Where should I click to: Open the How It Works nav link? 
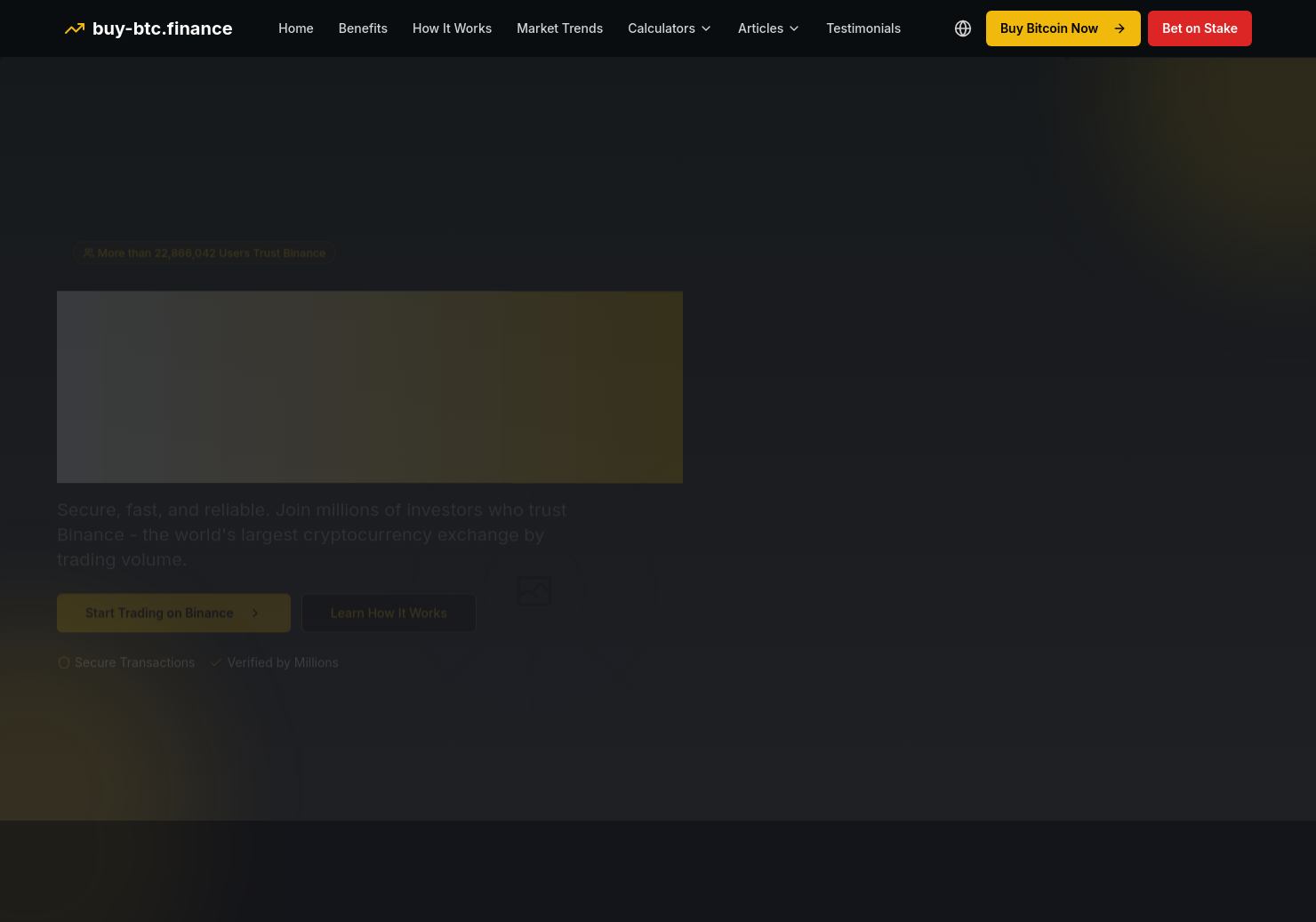coord(452,28)
